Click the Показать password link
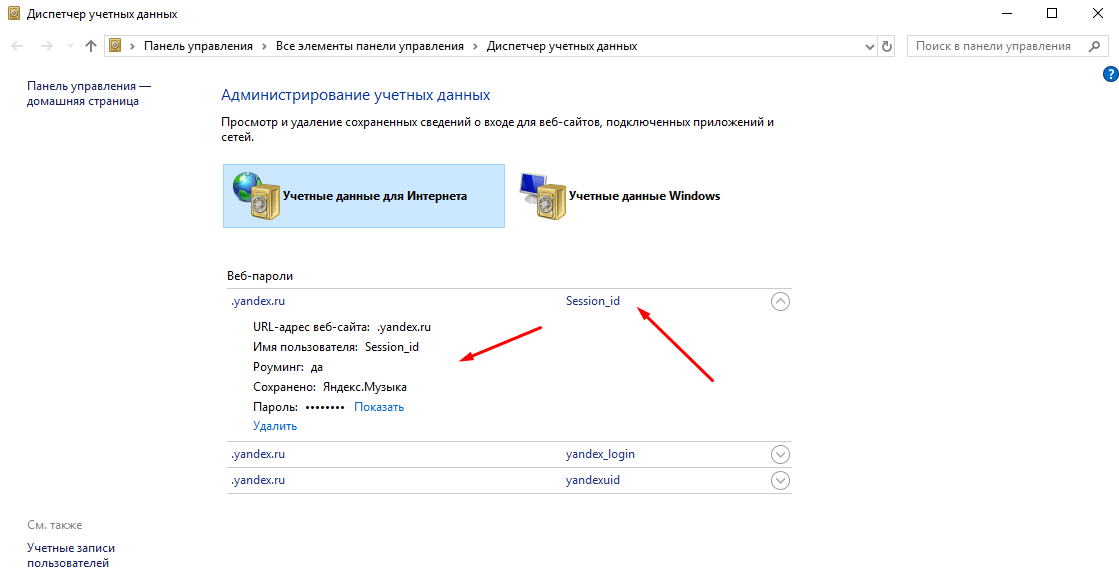Viewport: 1119px width, 577px height. (379, 407)
